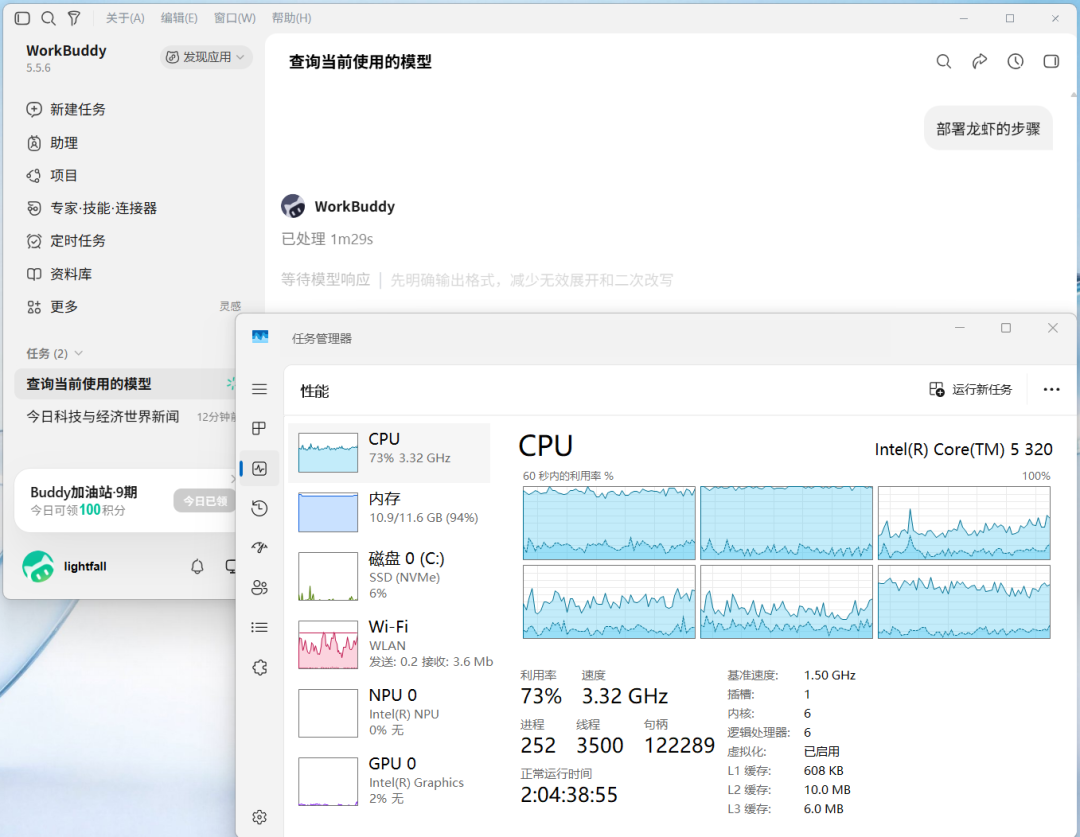The image size is (1080, 837).
Task: Click the 部署龙虾的步骤 message bubble
Action: click(988, 129)
